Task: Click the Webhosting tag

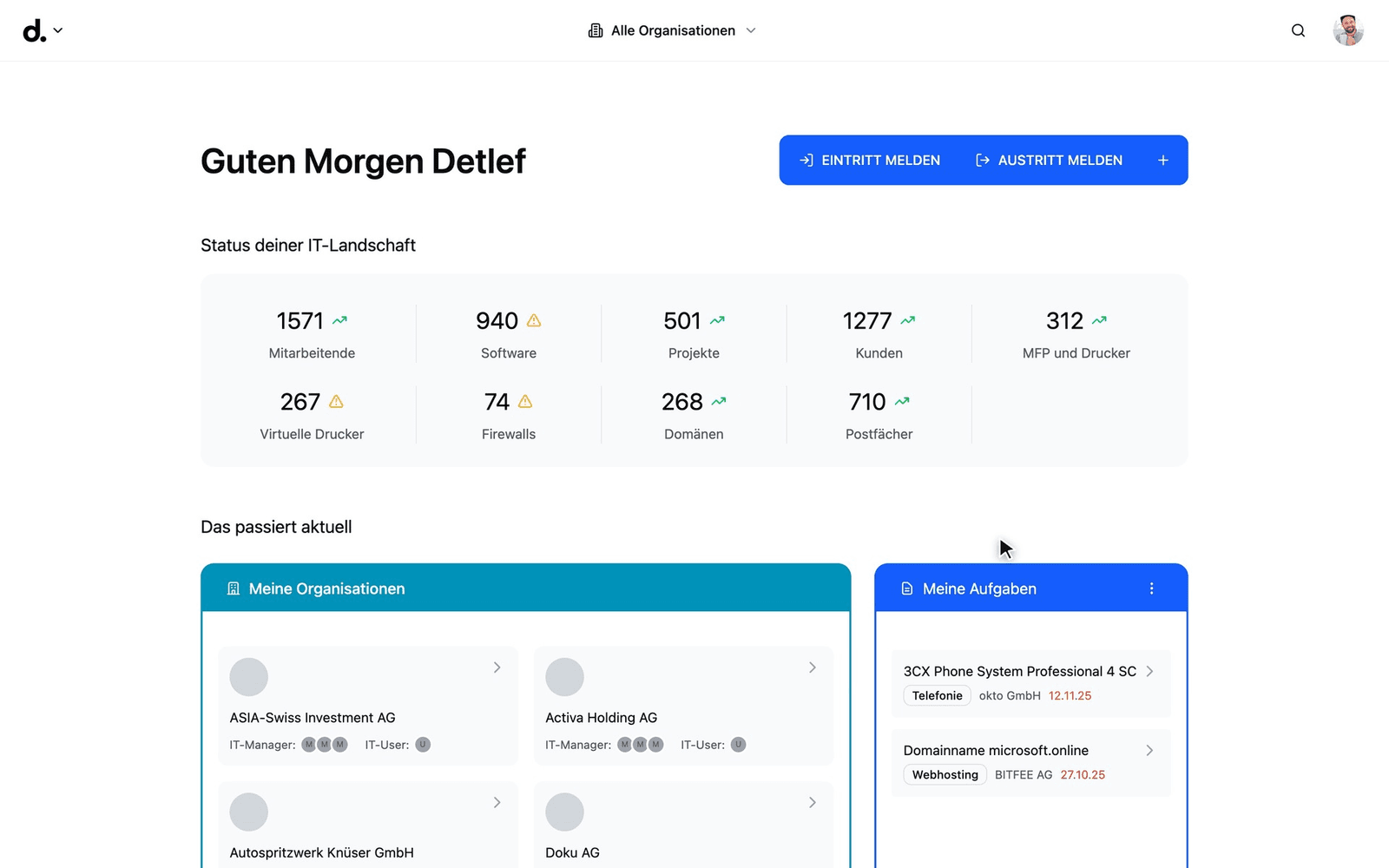Action: (945, 774)
